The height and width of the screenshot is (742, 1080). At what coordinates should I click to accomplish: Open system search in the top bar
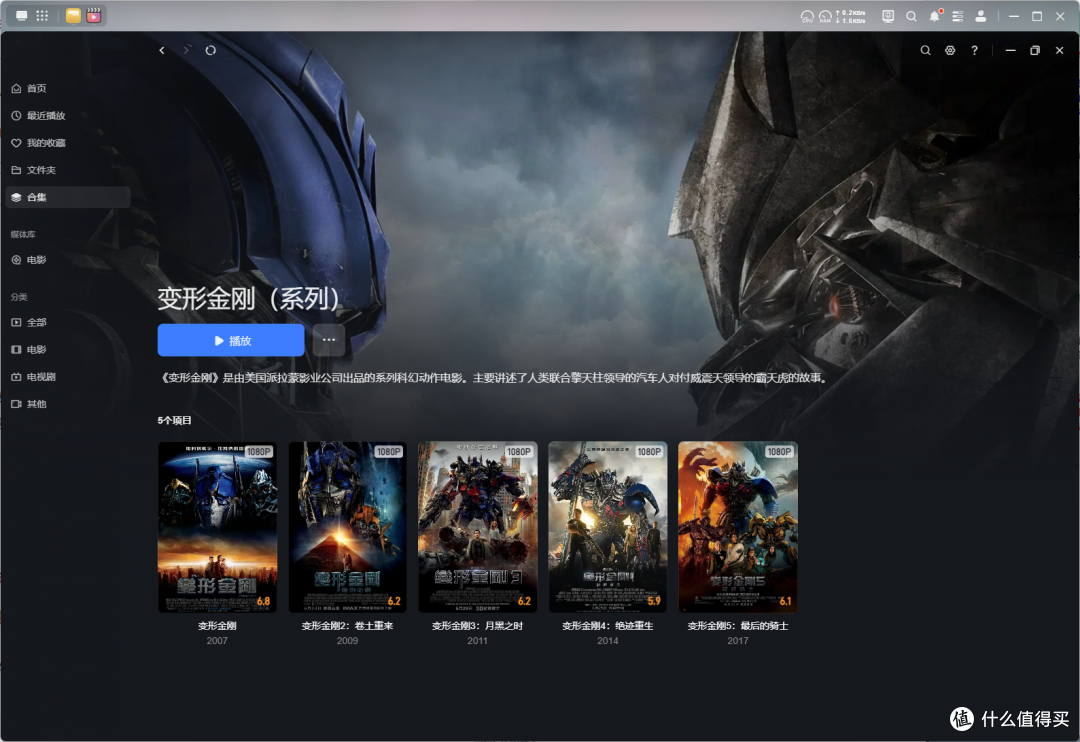(x=911, y=17)
